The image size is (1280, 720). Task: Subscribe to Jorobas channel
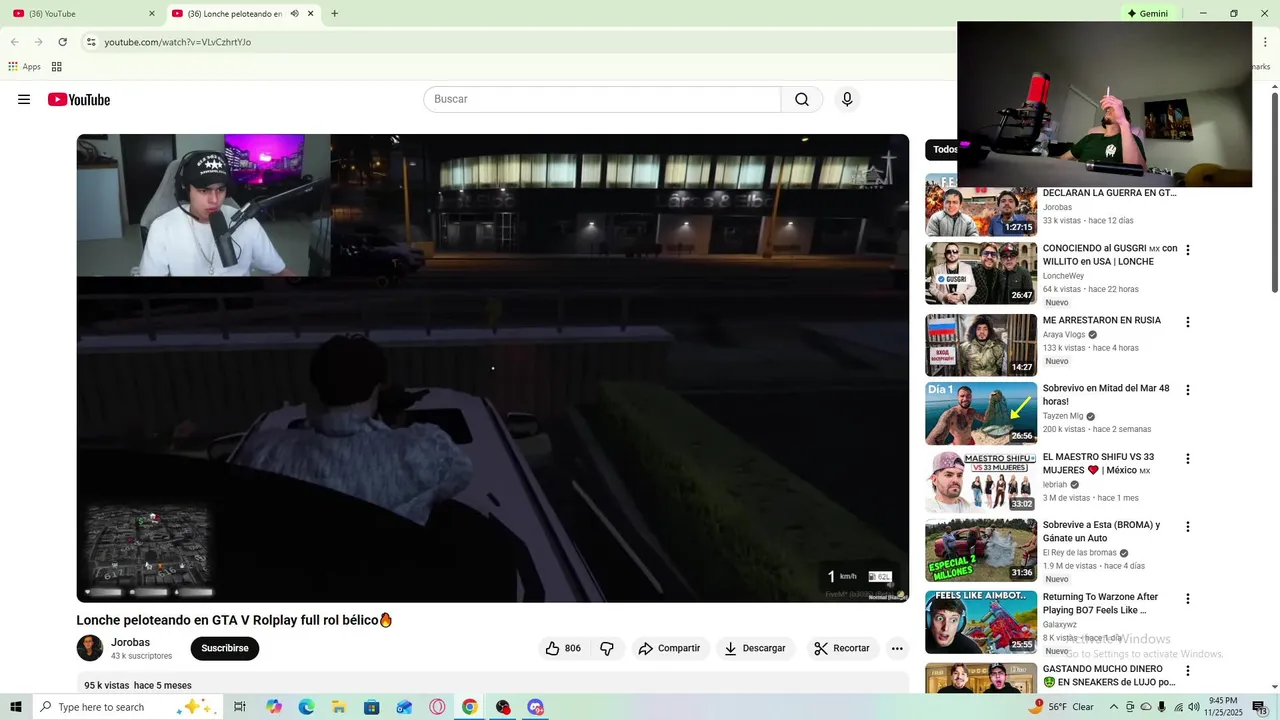(x=225, y=648)
